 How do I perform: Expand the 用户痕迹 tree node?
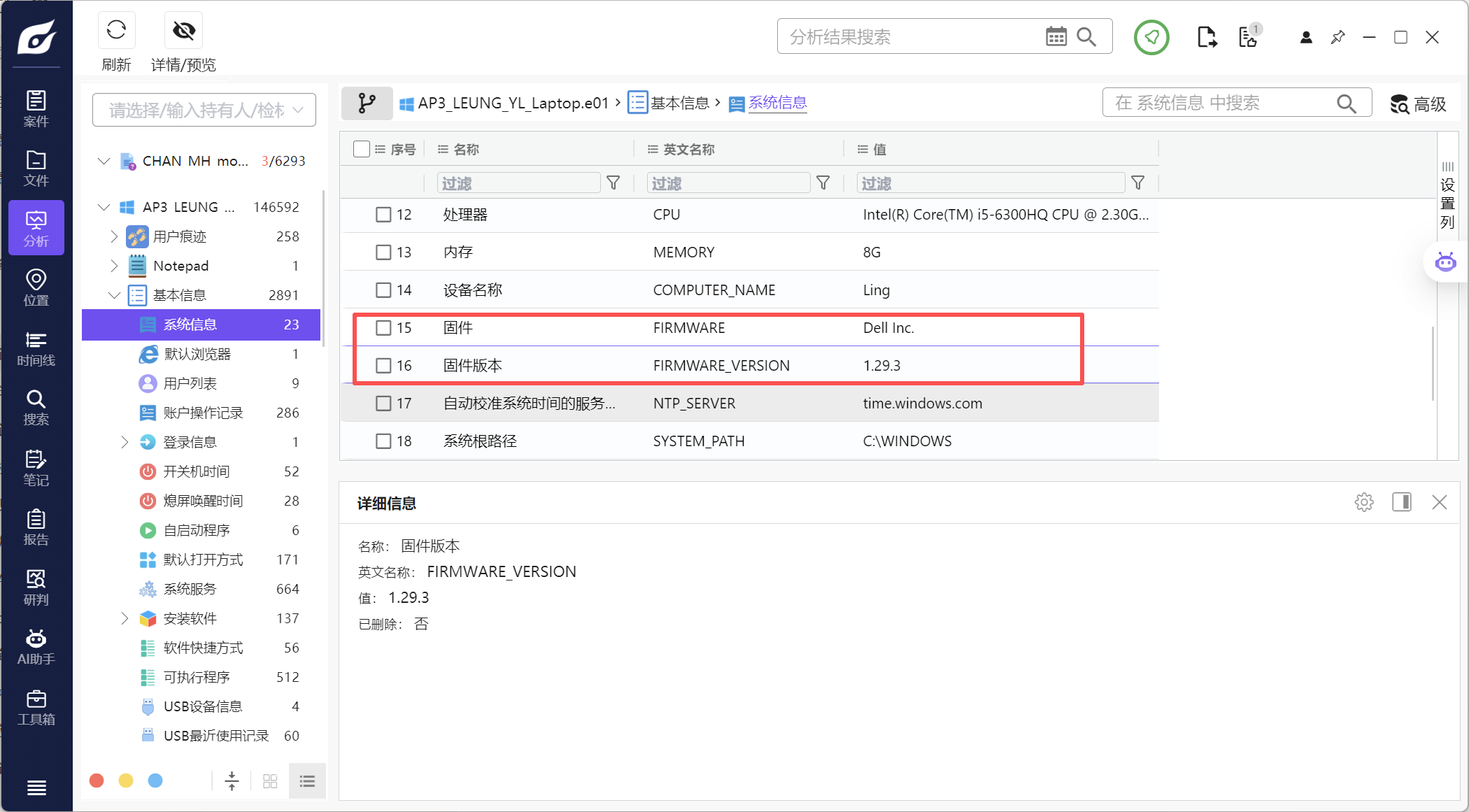coord(114,236)
